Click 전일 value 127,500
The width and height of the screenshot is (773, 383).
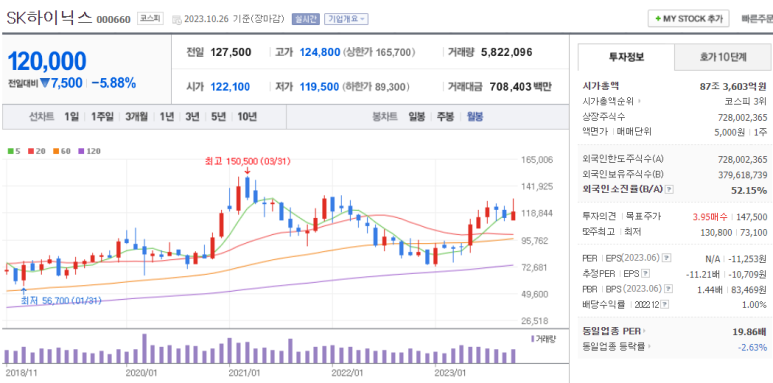[x=231, y=52]
